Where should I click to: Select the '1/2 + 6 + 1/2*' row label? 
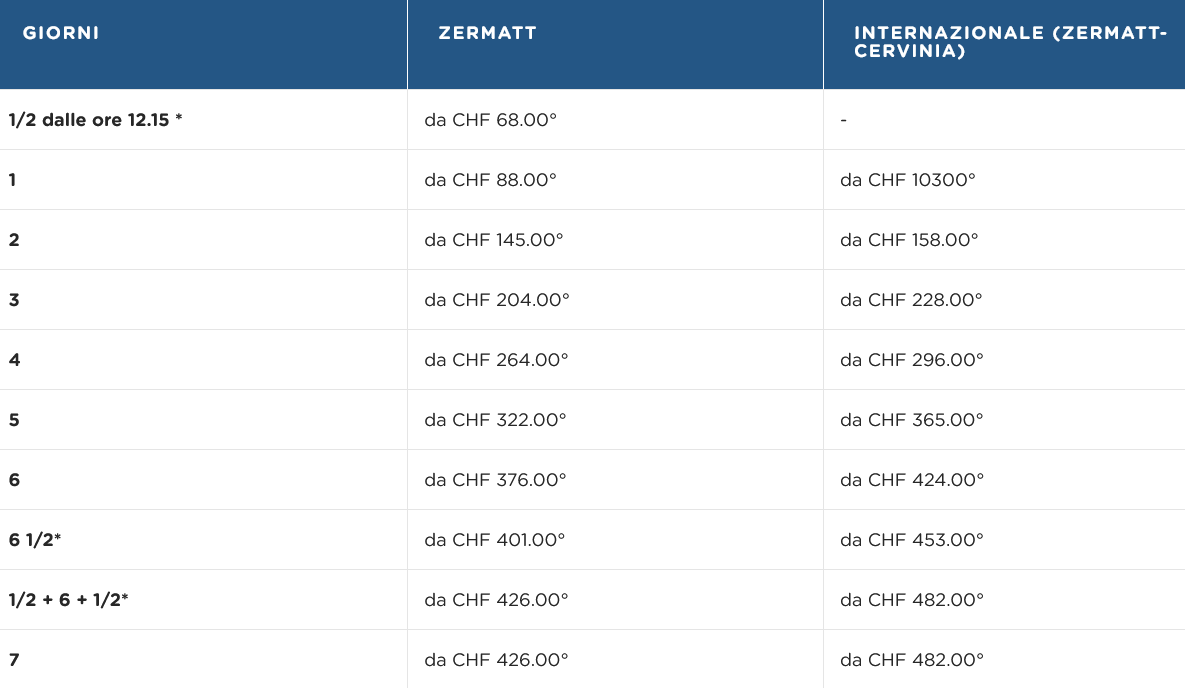coord(68,600)
